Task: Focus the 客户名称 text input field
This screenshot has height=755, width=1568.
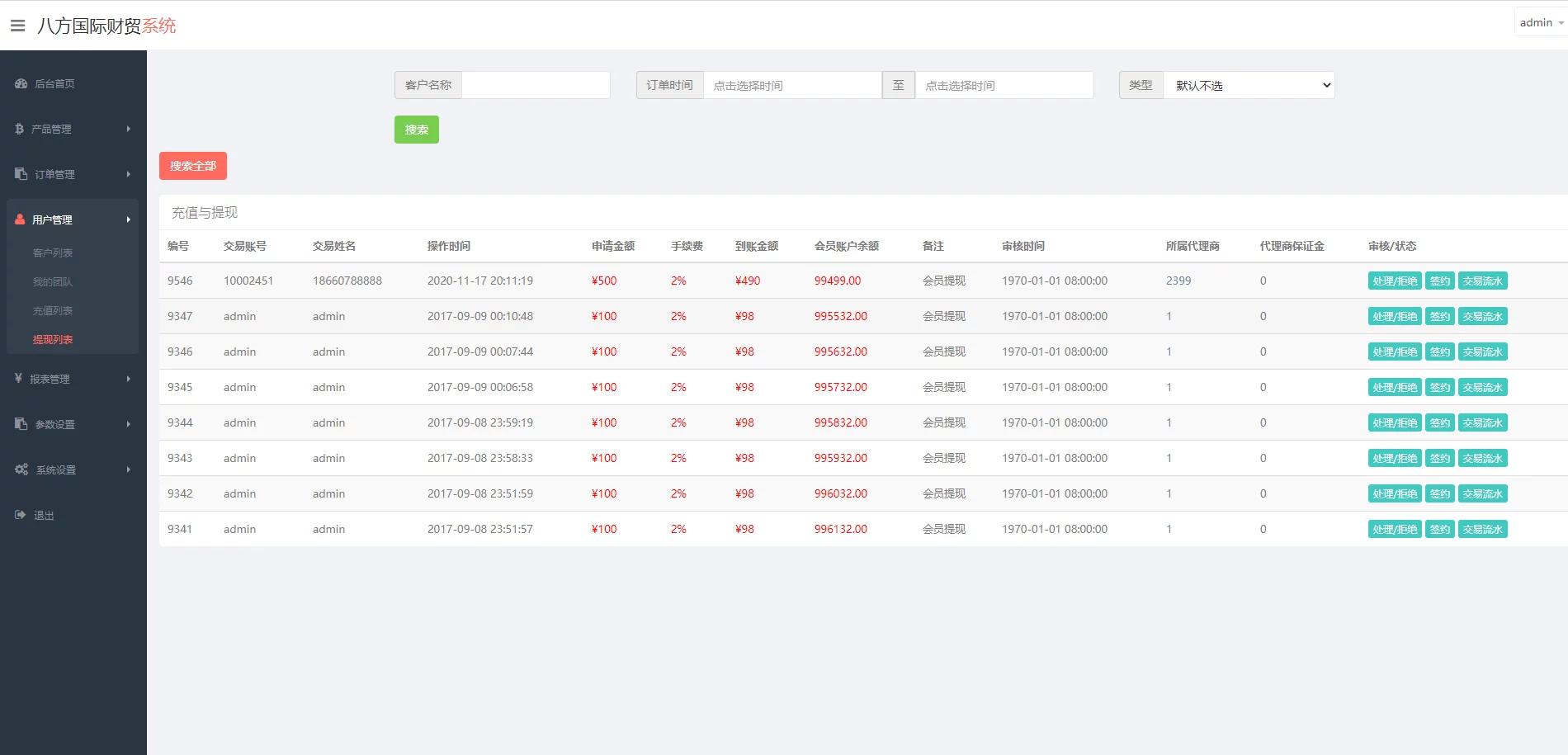Action: (535, 85)
